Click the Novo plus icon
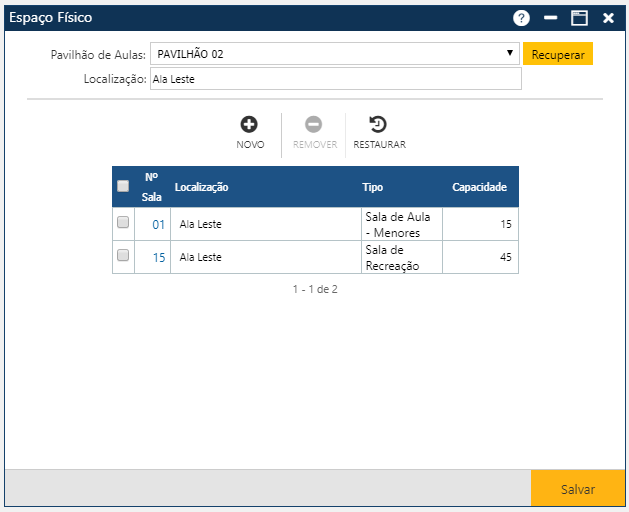Image resolution: width=629 pixels, height=512 pixels. 250,125
